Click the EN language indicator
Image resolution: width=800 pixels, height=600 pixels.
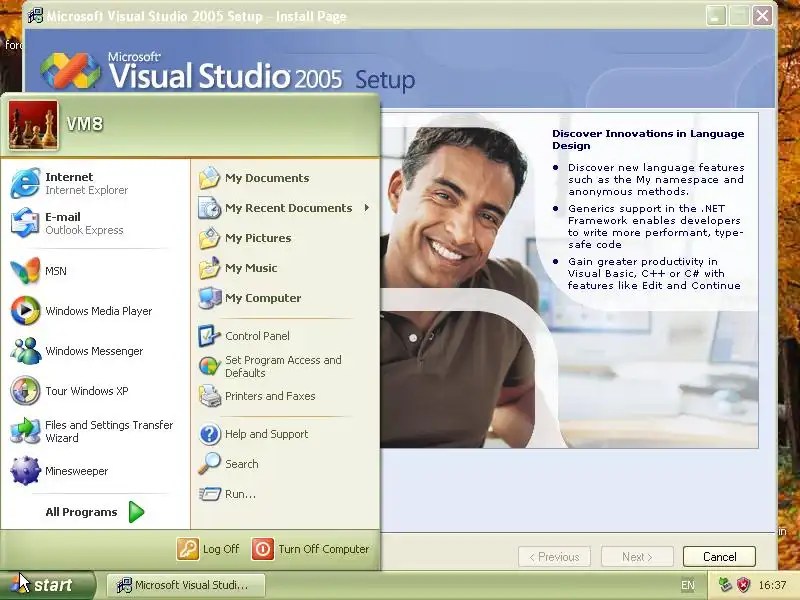(688, 585)
